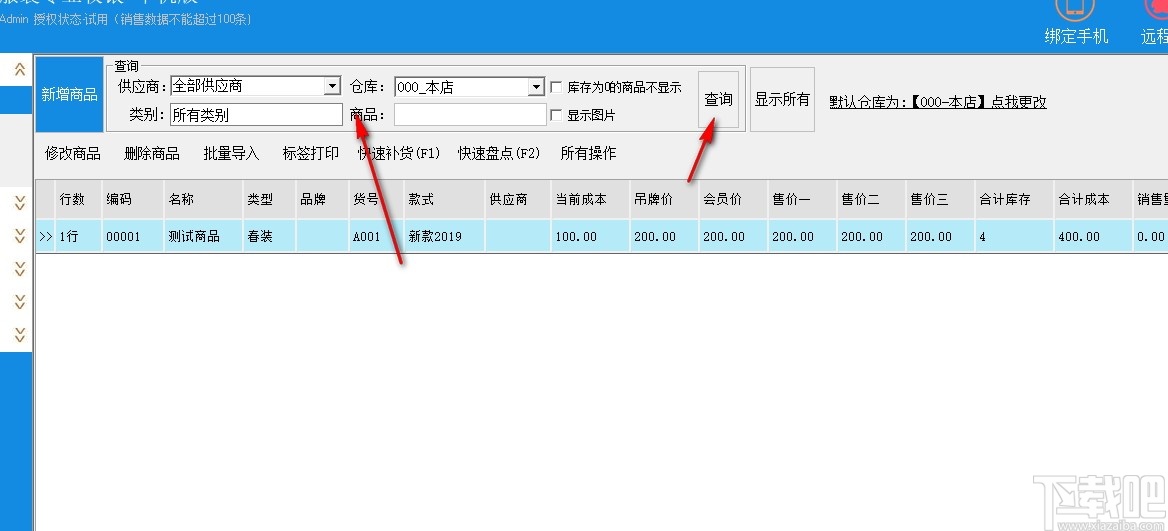Click the 查询 button
1168x531 pixels.
(718, 100)
